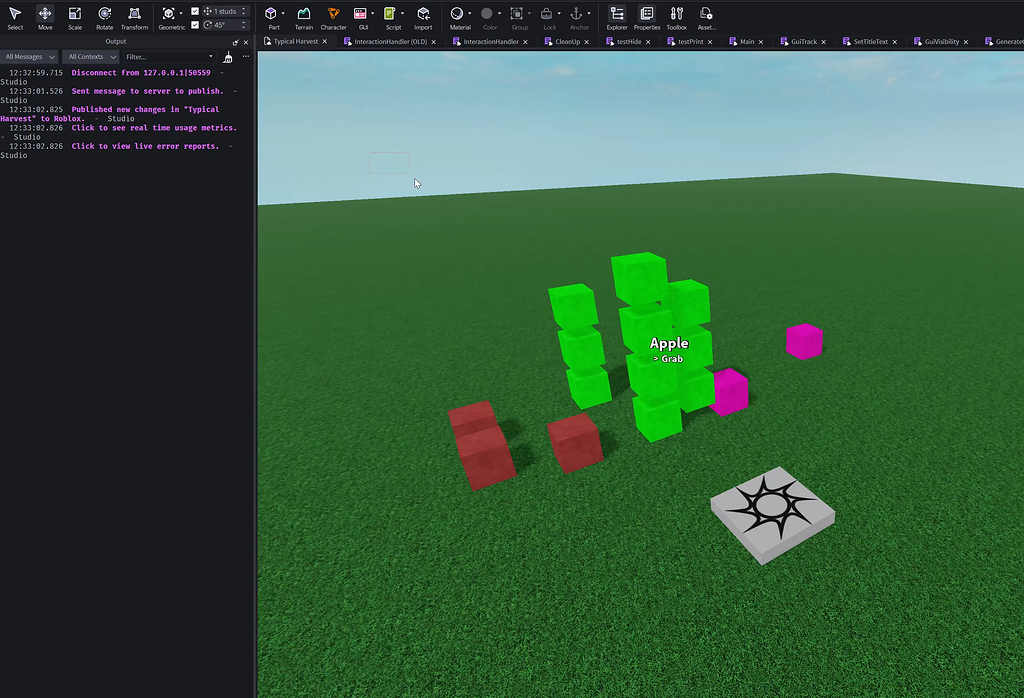
Task: Open the Color swatch picker
Action: click(x=487, y=14)
